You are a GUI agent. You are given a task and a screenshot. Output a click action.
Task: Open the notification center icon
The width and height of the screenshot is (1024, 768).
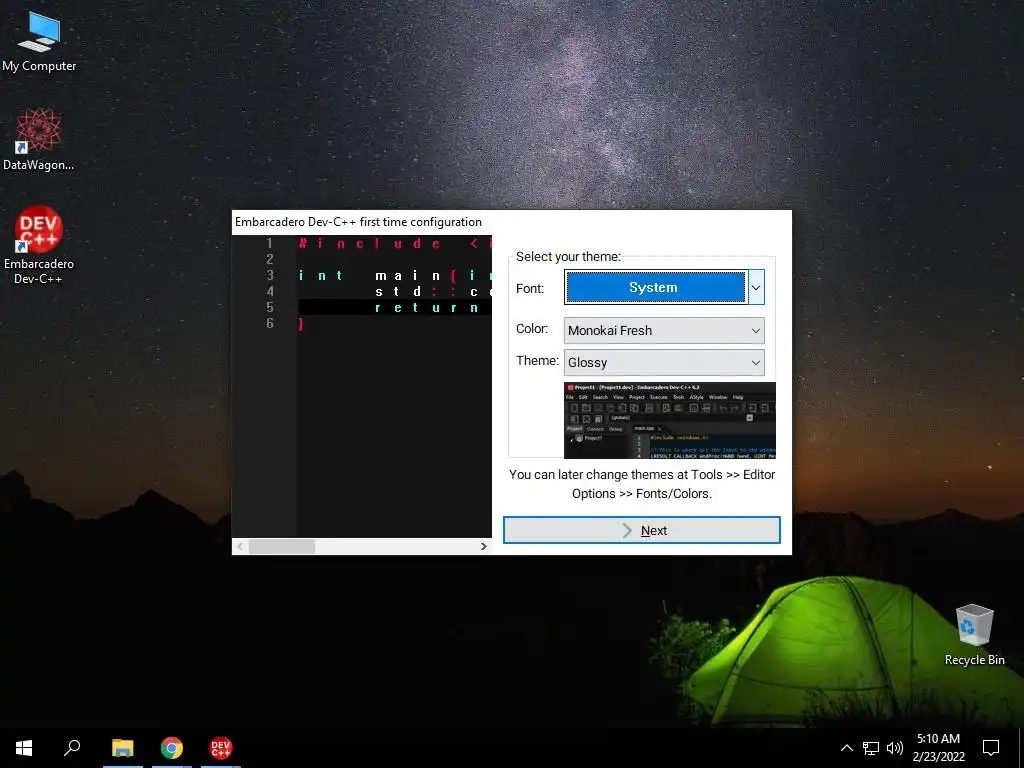click(x=991, y=748)
